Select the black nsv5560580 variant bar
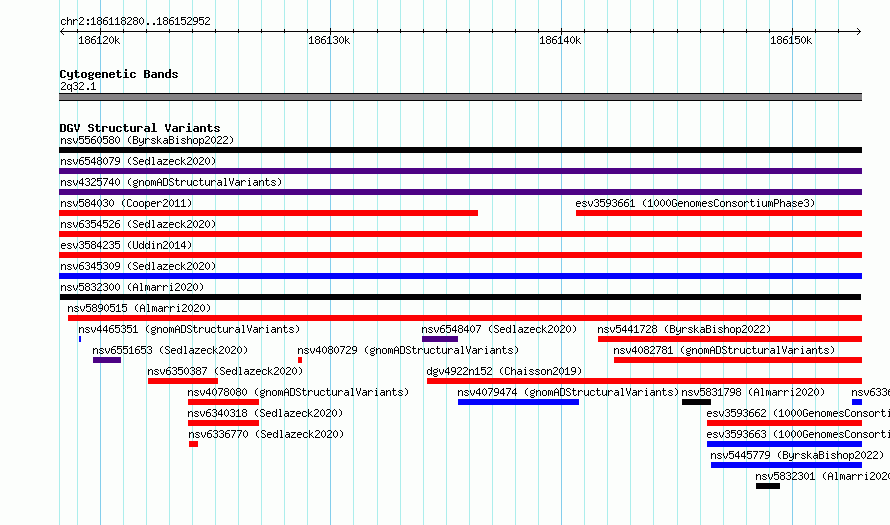This screenshot has height=525, width=890. point(460,150)
